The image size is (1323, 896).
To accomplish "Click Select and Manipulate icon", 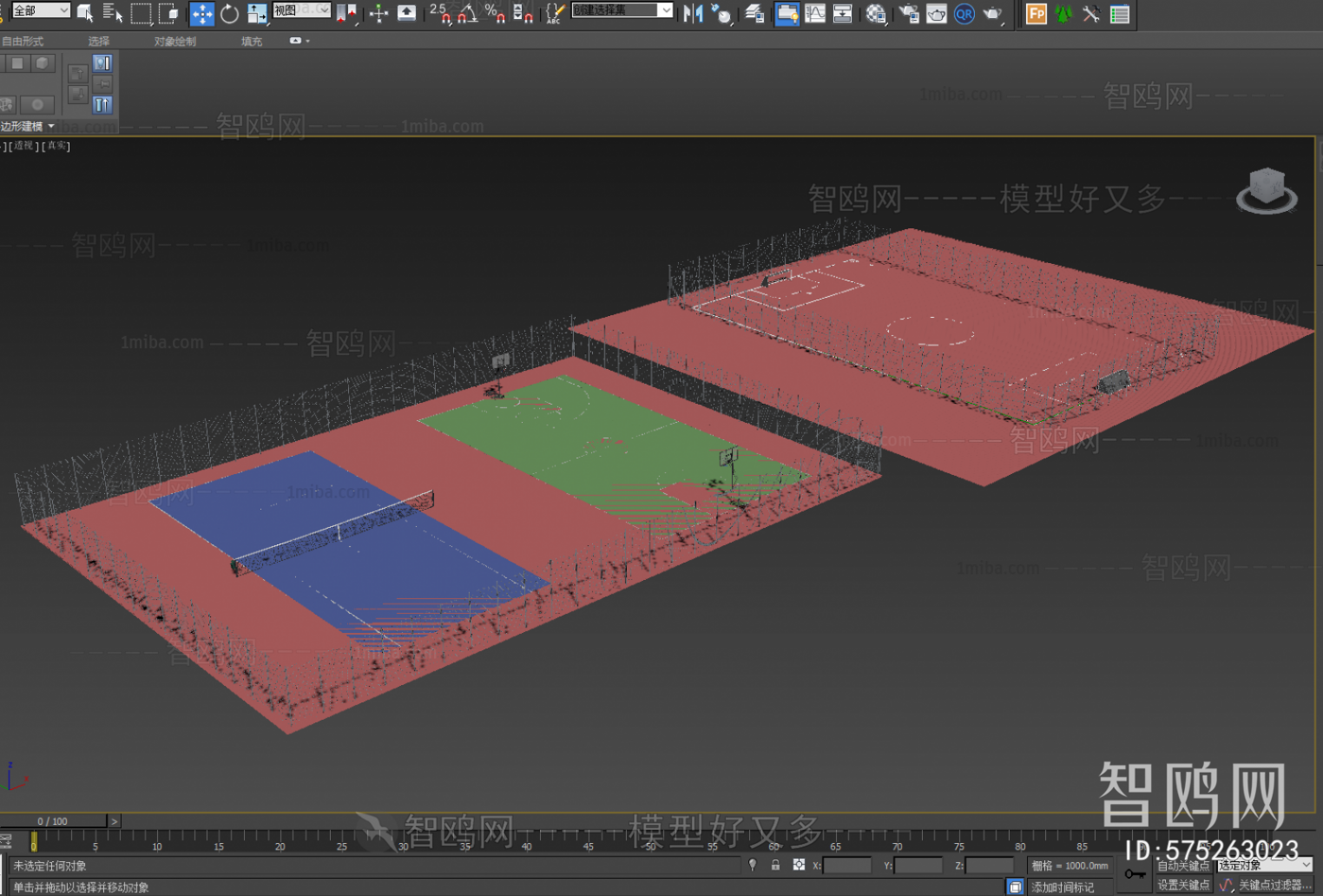I will pyautogui.click(x=378, y=13).
